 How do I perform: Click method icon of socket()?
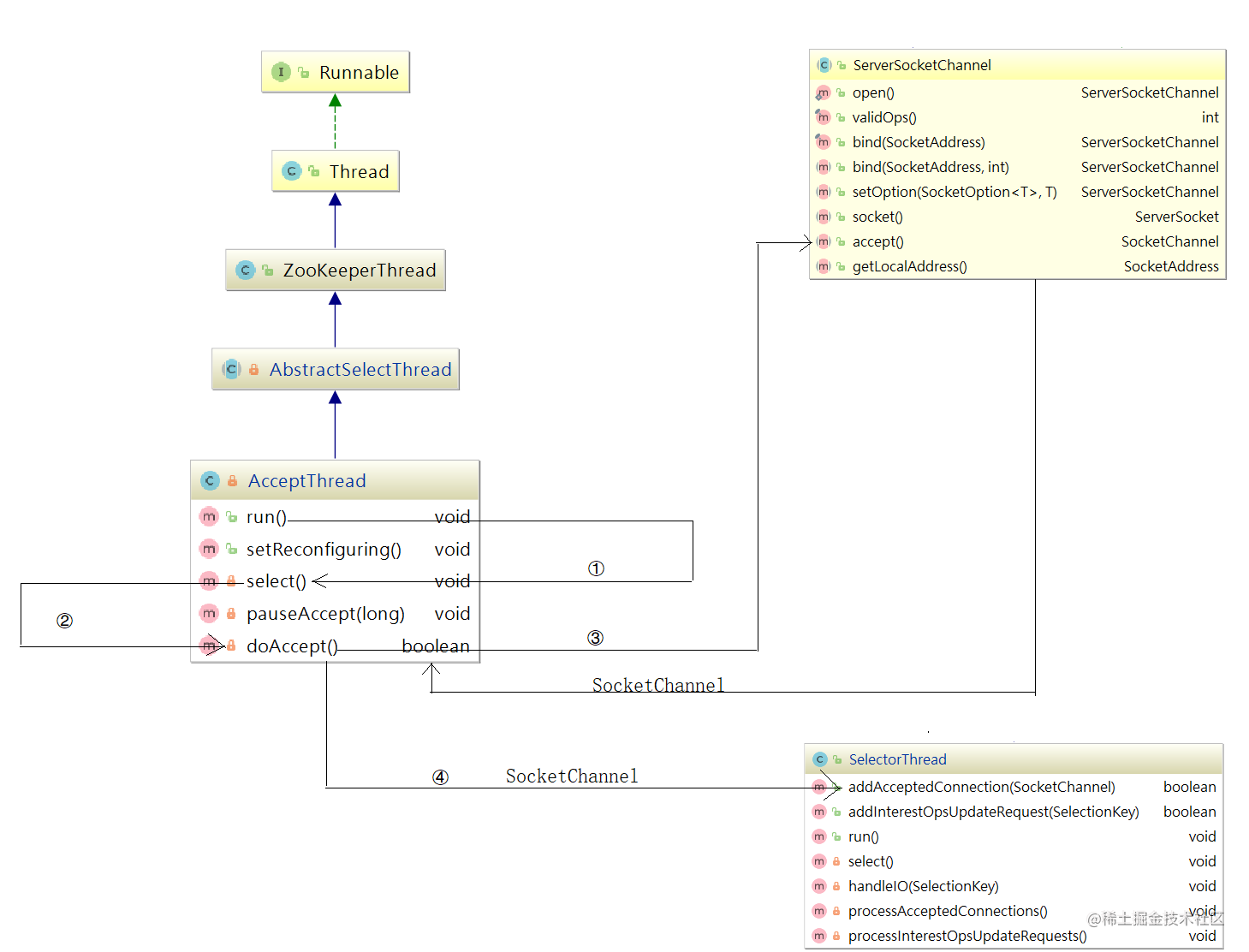click(823, 217)
